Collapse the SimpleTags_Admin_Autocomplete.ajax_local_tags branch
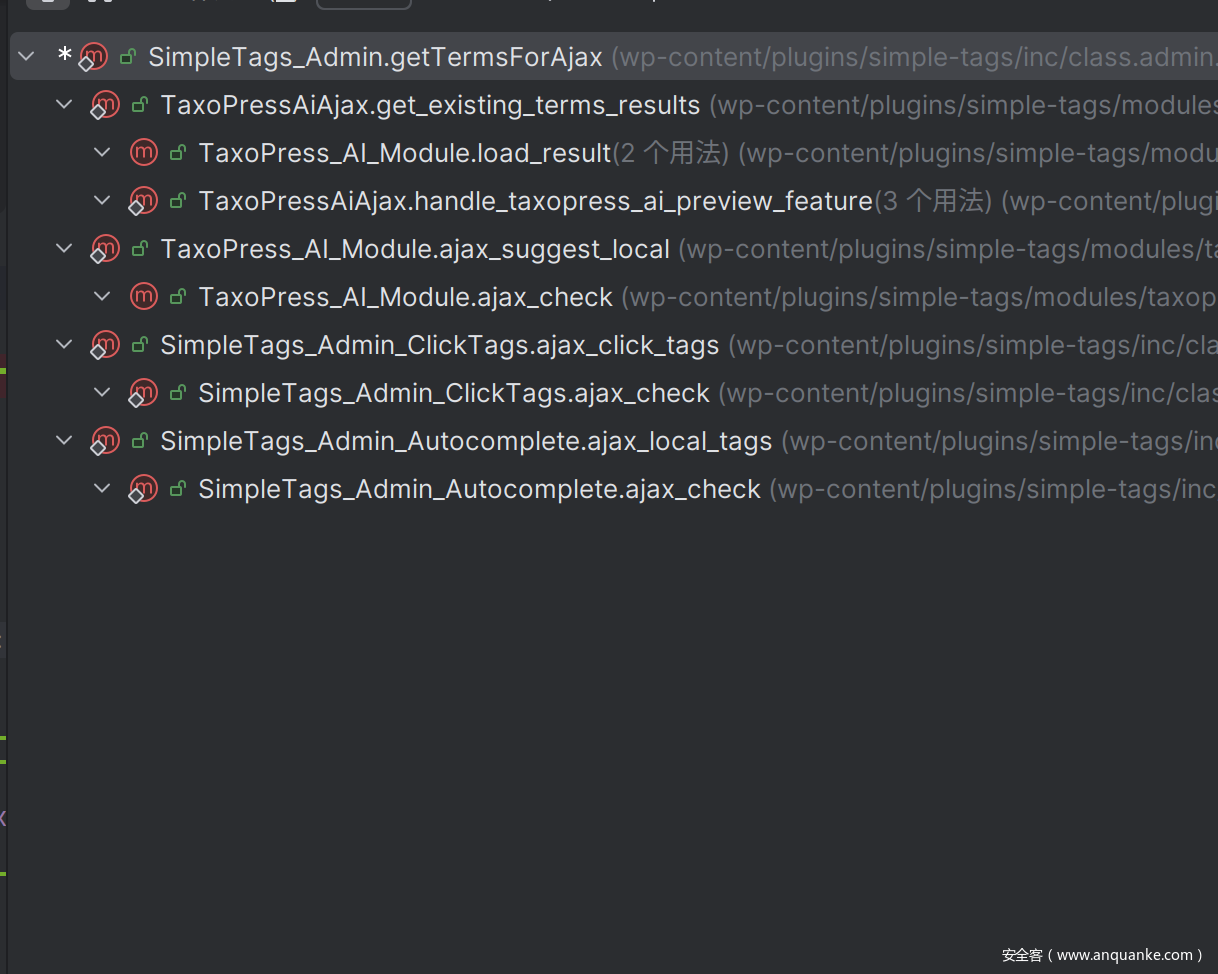Image resolution: width=1218 pixels, height=974 pixels. point(65,441)
